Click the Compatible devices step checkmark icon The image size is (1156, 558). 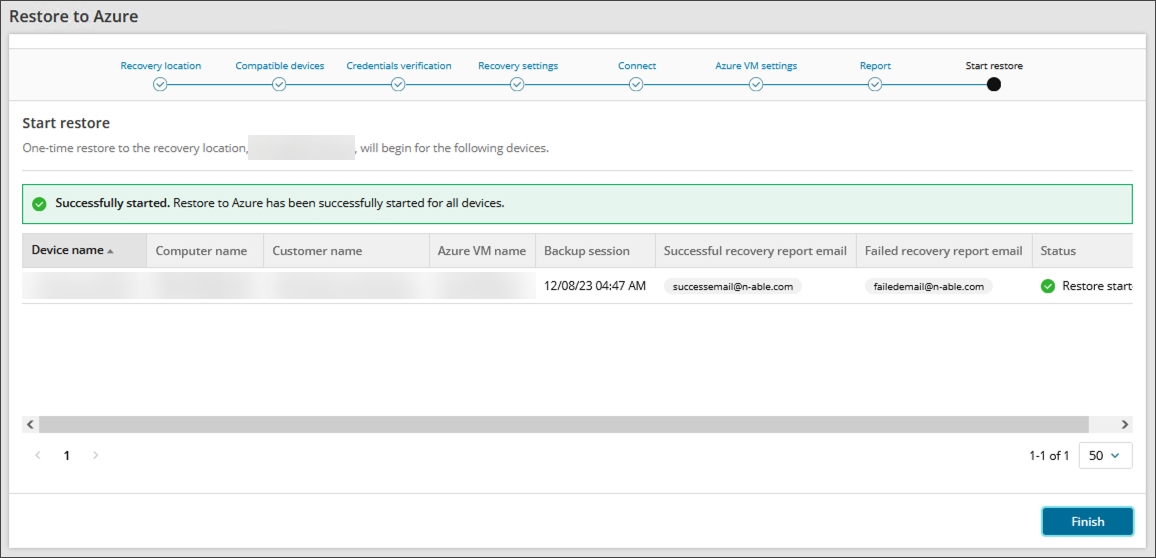pos(279,85)
